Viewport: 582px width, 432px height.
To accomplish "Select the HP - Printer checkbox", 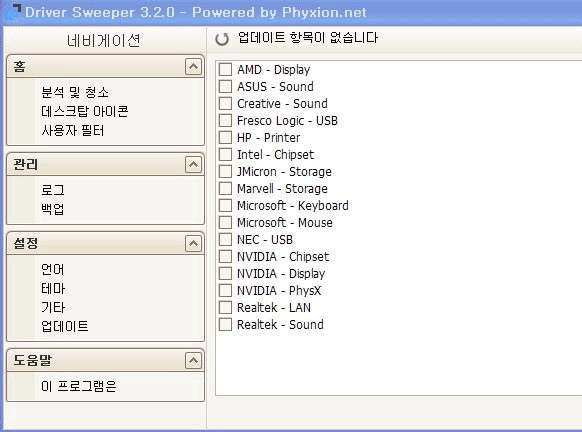I will coord(225,138).
